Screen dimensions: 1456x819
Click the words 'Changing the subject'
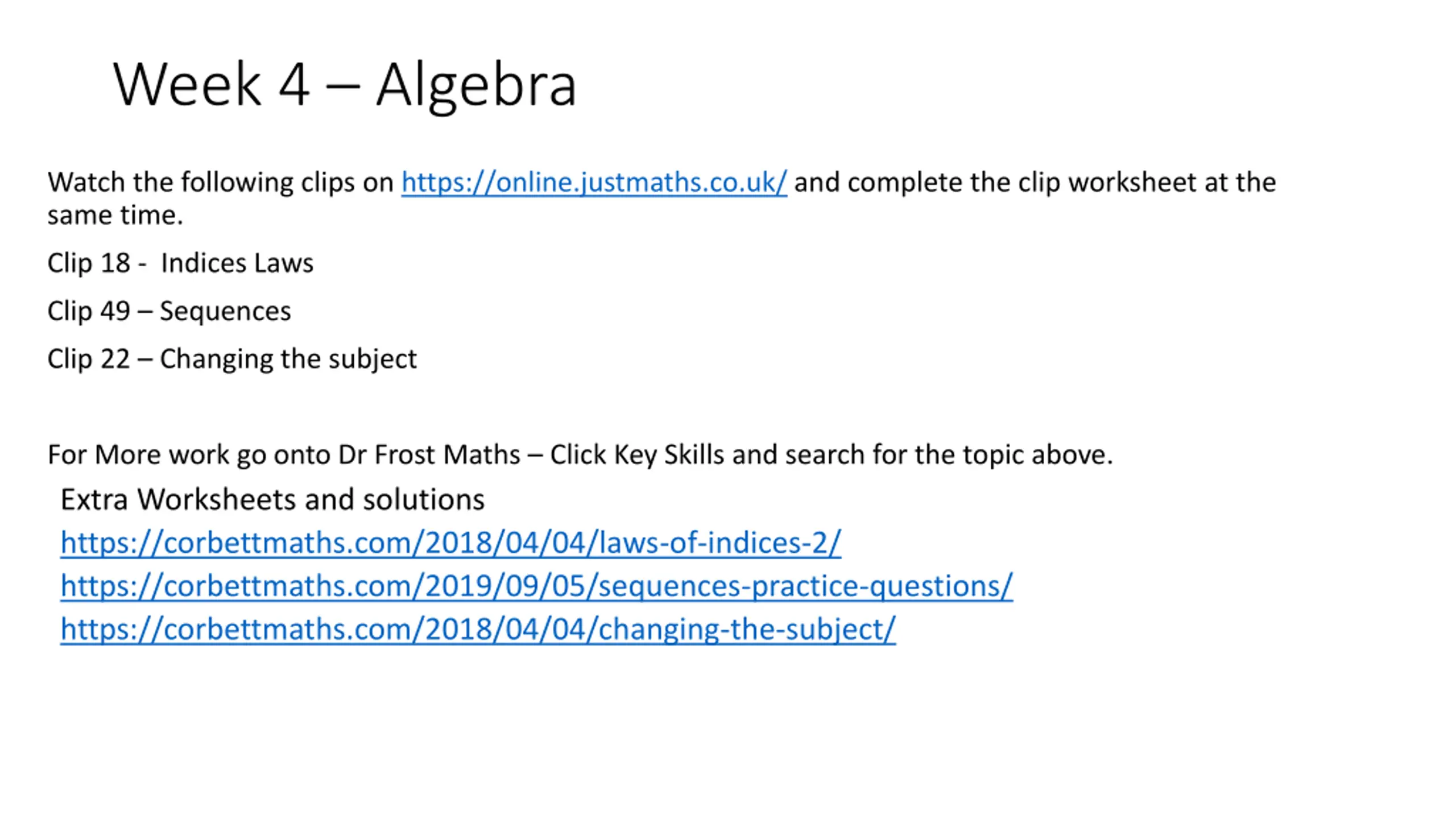pyautogui.click(x=288, y=359)
